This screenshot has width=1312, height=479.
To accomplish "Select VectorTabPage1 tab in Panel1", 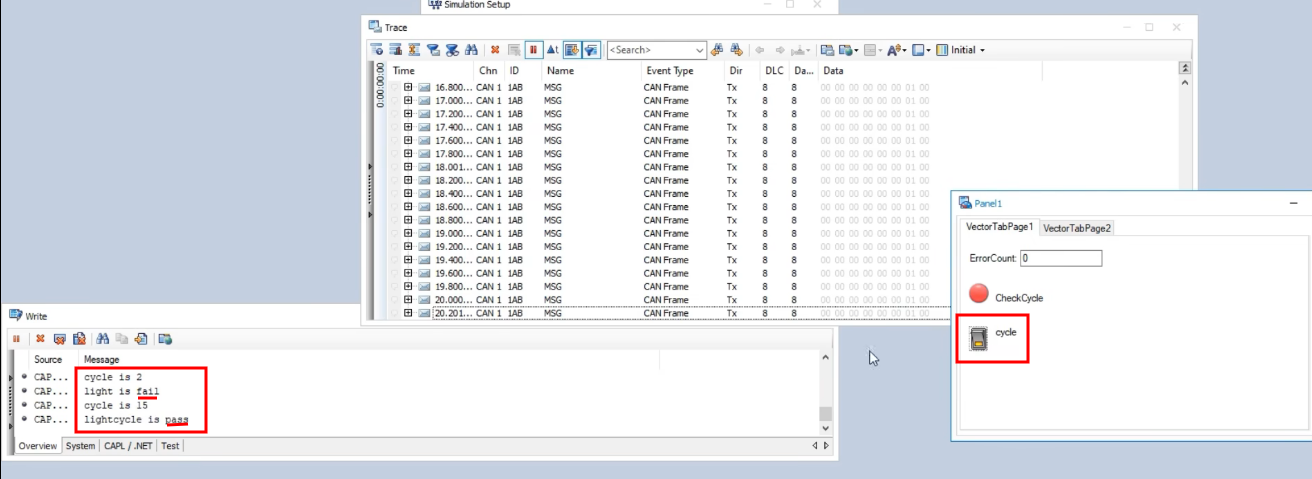I will pos(999,227).
